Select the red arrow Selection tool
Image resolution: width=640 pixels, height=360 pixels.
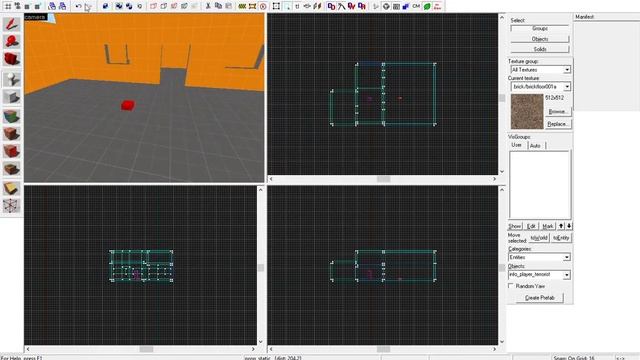click(x=11, y=24)
